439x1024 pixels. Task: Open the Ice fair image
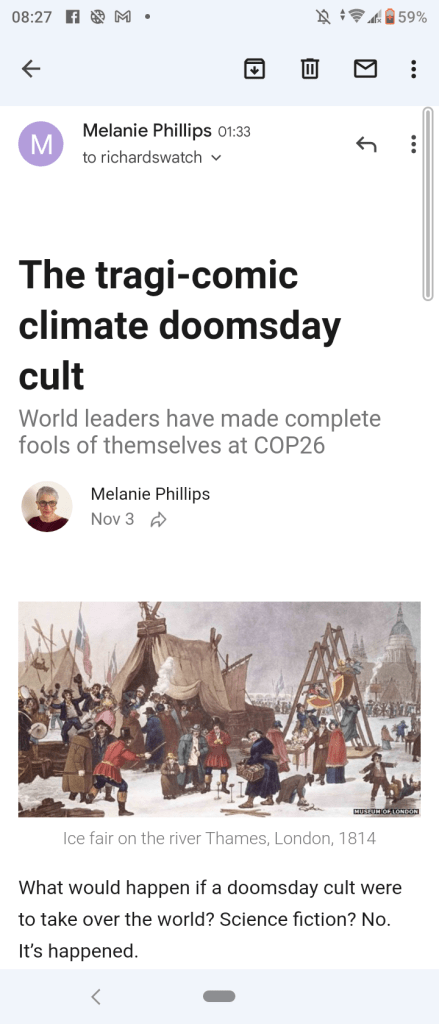click(x=220, y=709)
